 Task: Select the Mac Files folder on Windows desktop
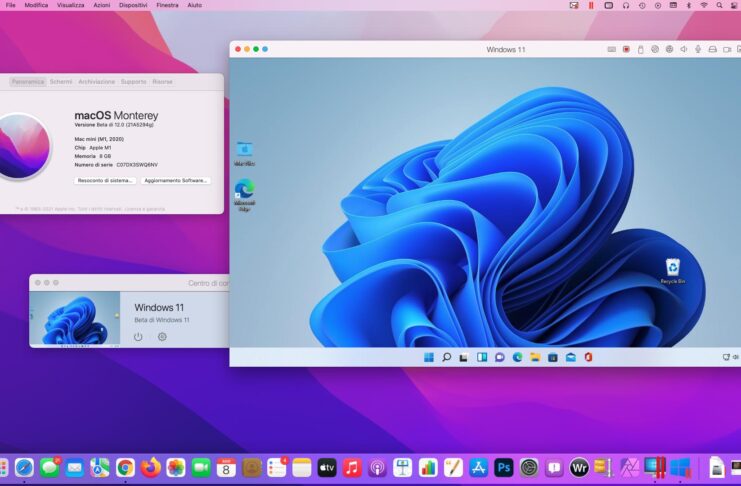point(244,153)
